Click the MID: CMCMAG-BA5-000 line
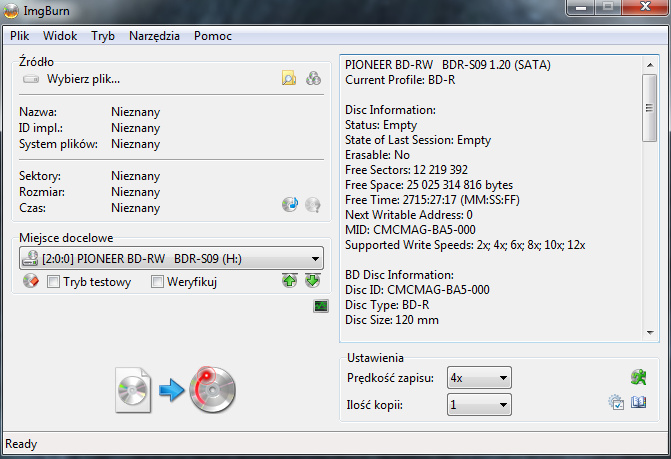The height and width of the screenshot is (459, 671). tap(410, 230)
